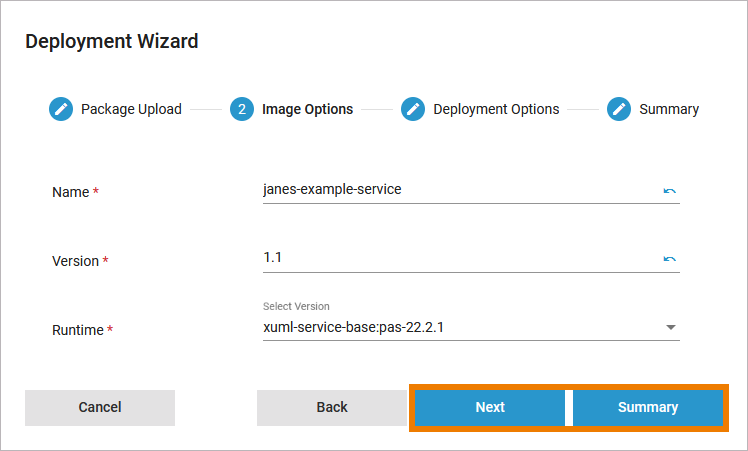Image resolution: width=748 pixels, height=451 pixels.
Task: Proceed with the Next button
Action: (x=490, y=407)
